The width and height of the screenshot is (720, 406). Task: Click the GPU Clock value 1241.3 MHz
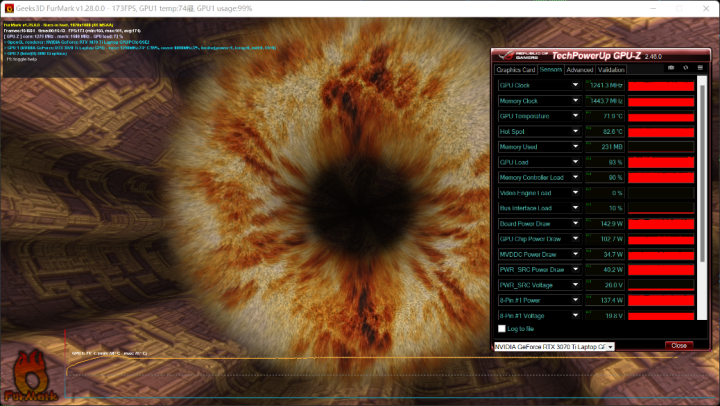605,85
